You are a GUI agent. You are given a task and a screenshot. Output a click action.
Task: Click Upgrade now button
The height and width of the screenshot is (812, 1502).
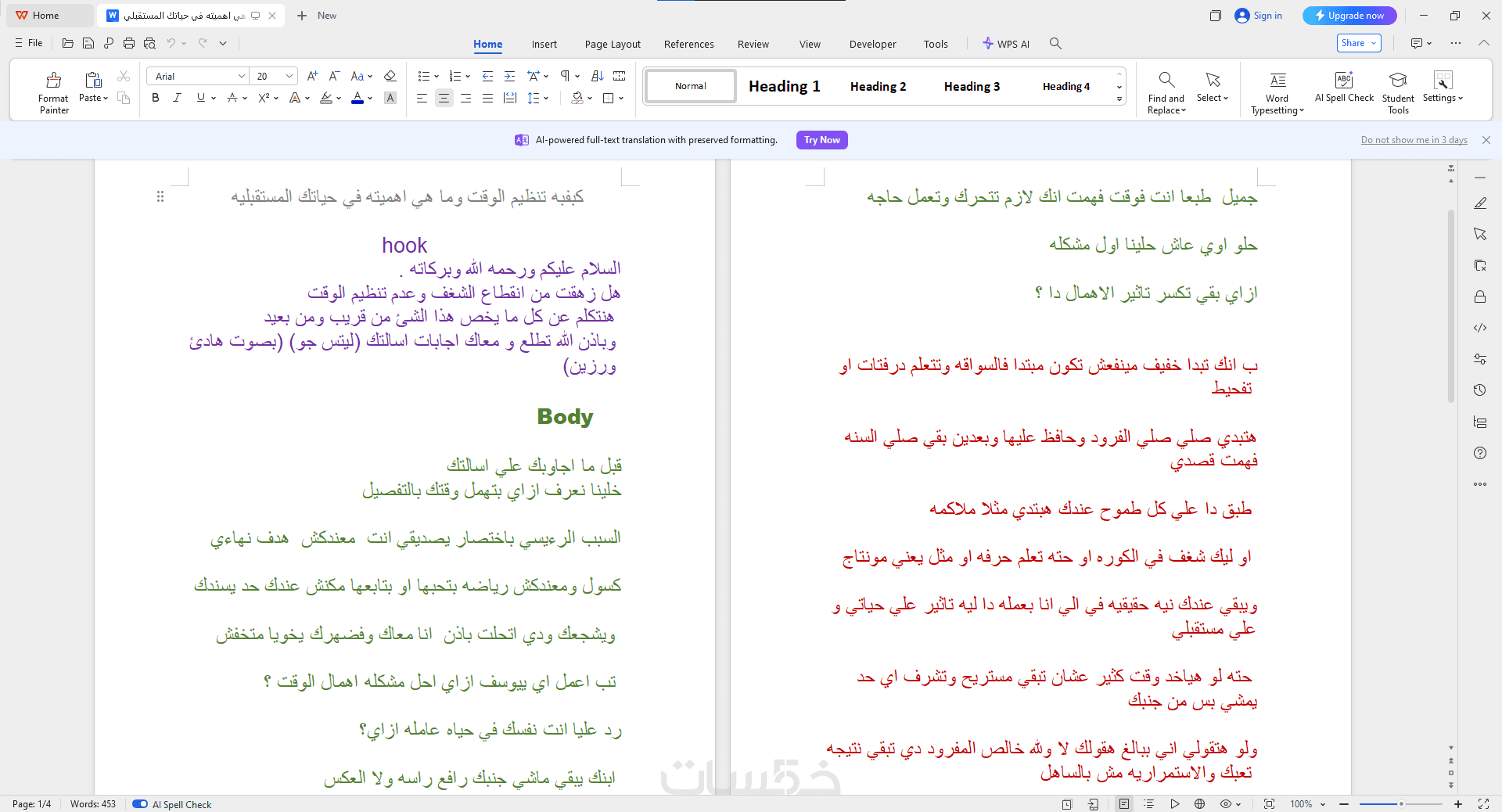pyautogui.click(x=1349, y=16)
